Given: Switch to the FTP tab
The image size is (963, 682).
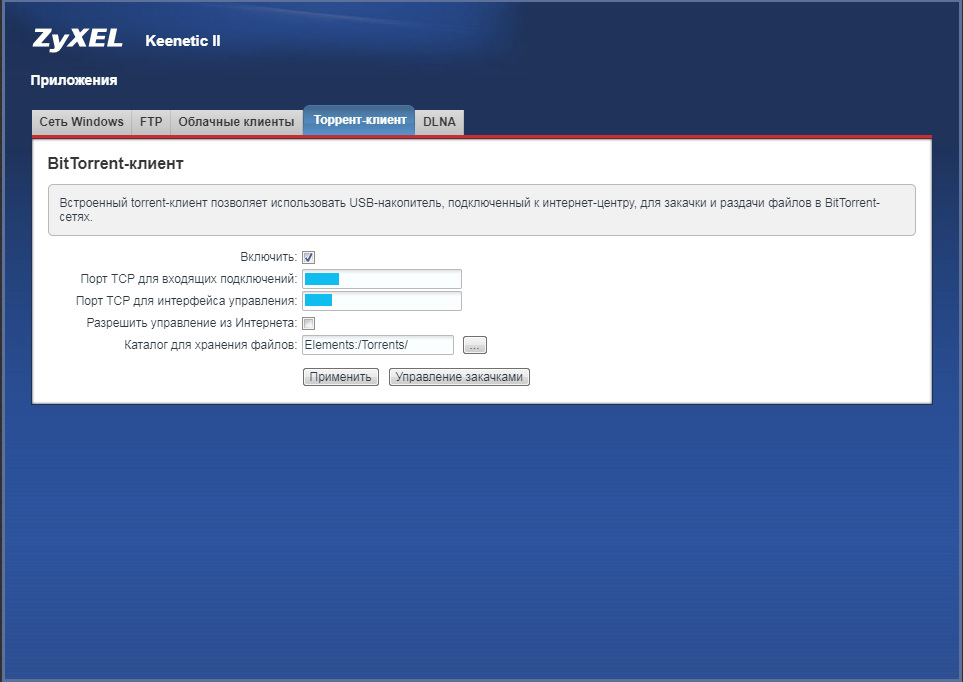Looking at the screenshot, I should 151,122.
